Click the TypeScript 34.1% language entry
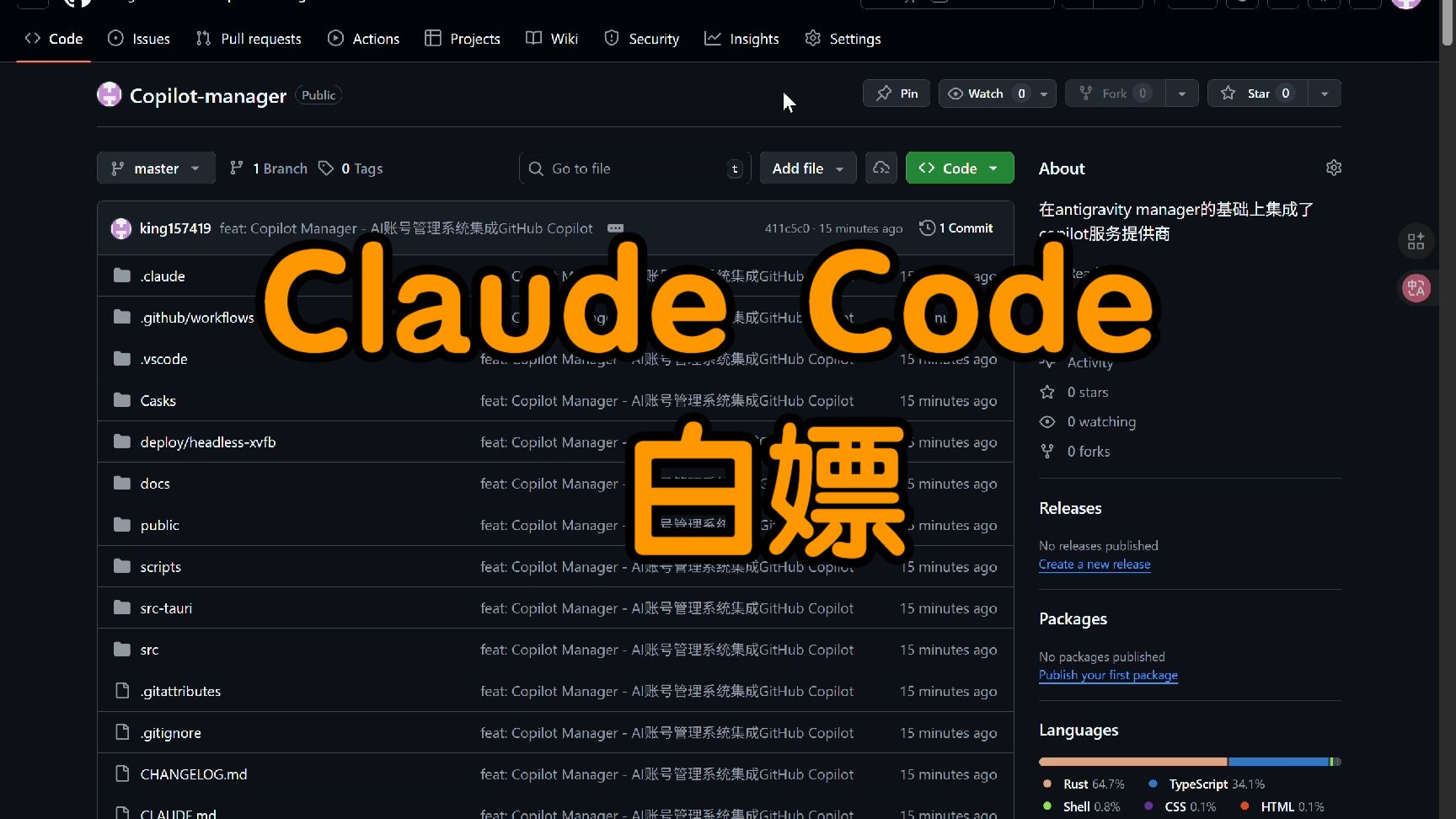The image size is (1456, 819). [1206, 784]
